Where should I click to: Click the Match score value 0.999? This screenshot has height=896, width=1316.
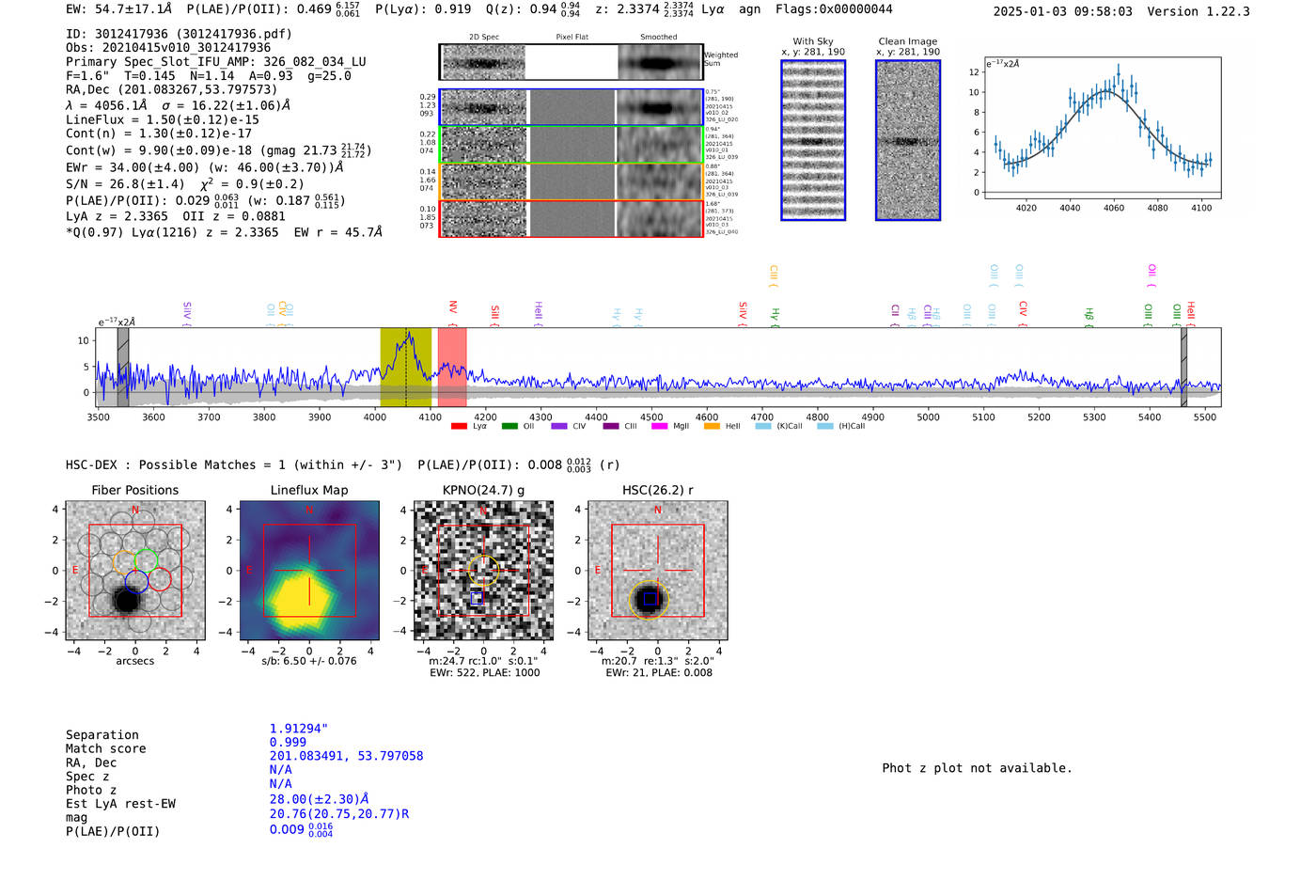click(x=288, y=742)
